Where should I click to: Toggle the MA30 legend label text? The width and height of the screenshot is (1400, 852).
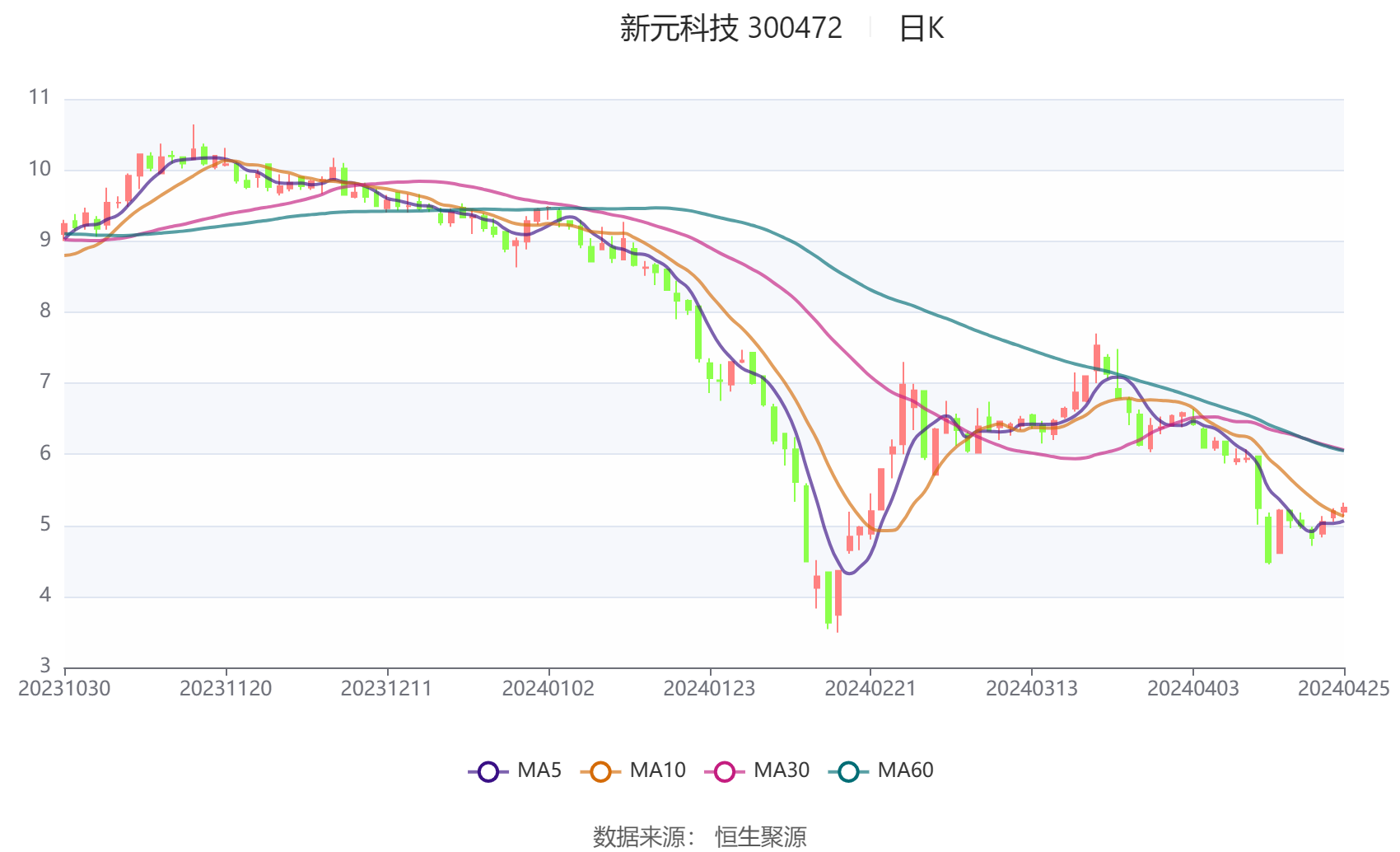782,770
